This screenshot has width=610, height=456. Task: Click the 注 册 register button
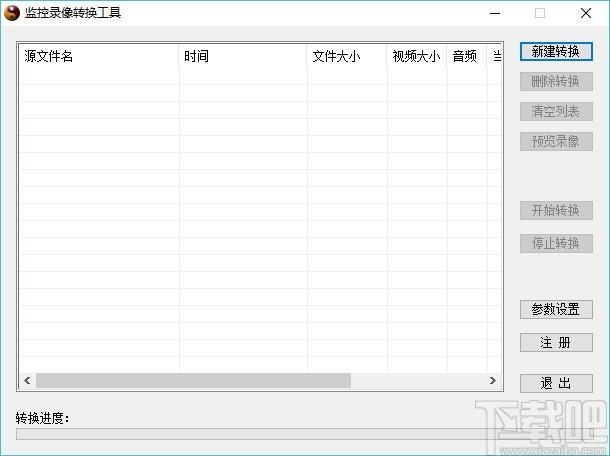pyautogui.click(x=556, y=343)
